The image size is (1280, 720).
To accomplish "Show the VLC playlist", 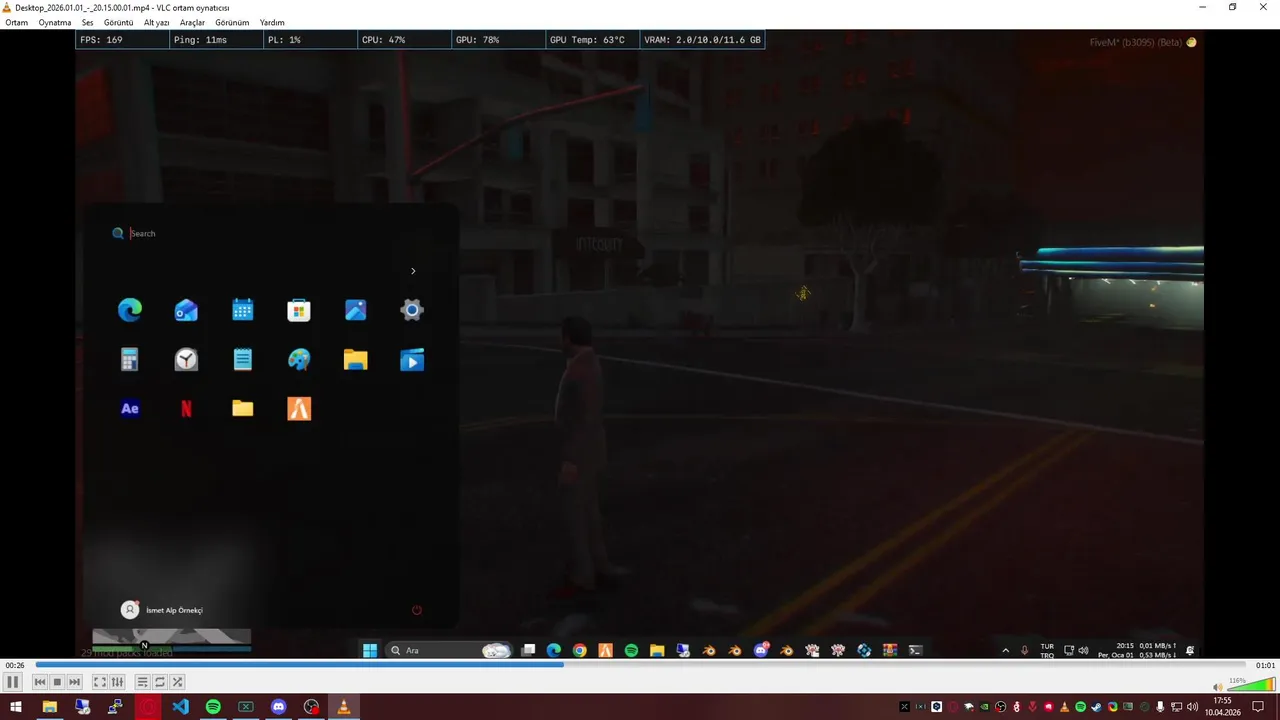I will tap(142, 682).
